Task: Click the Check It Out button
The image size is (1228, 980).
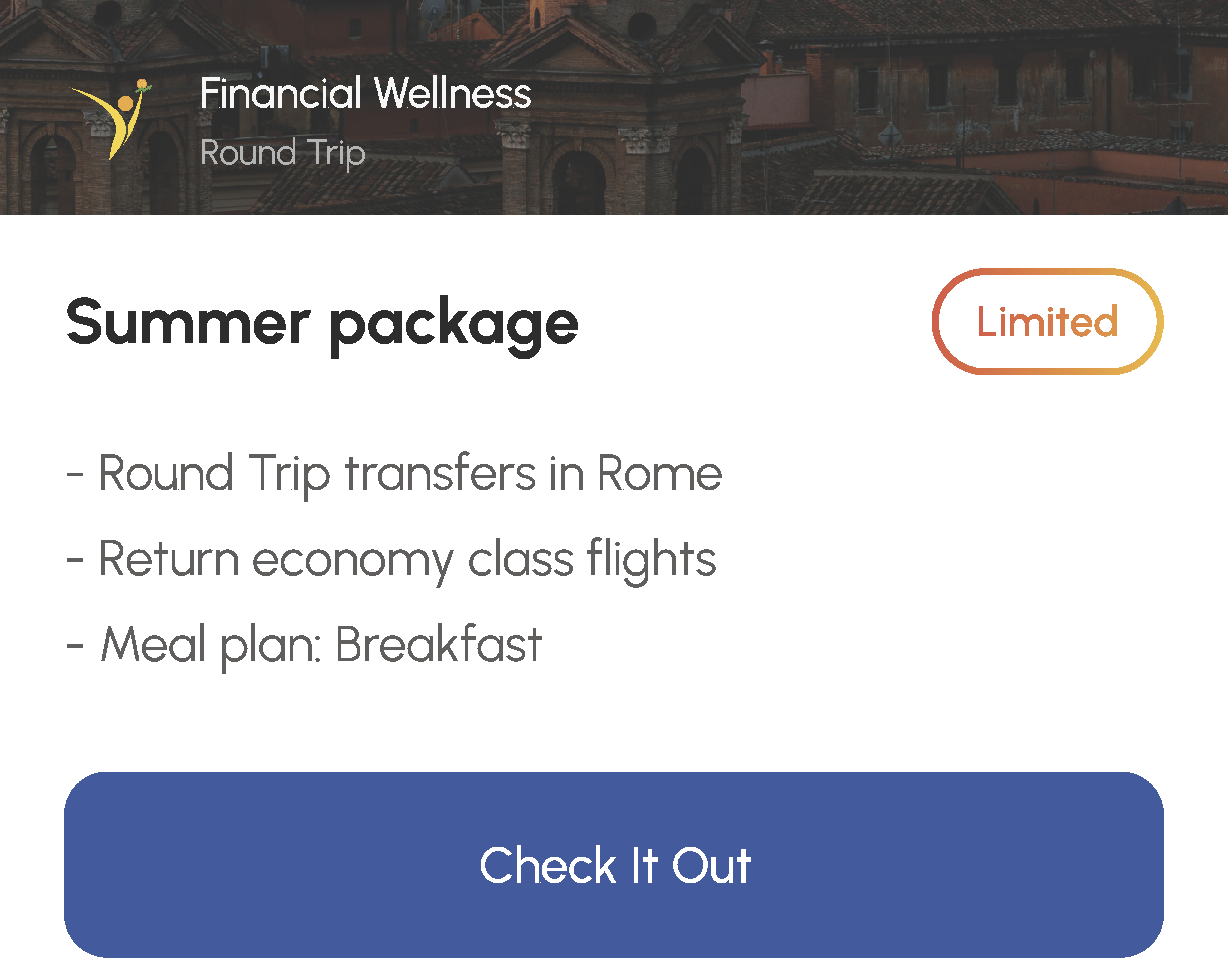Action: [x=614, y=864]
